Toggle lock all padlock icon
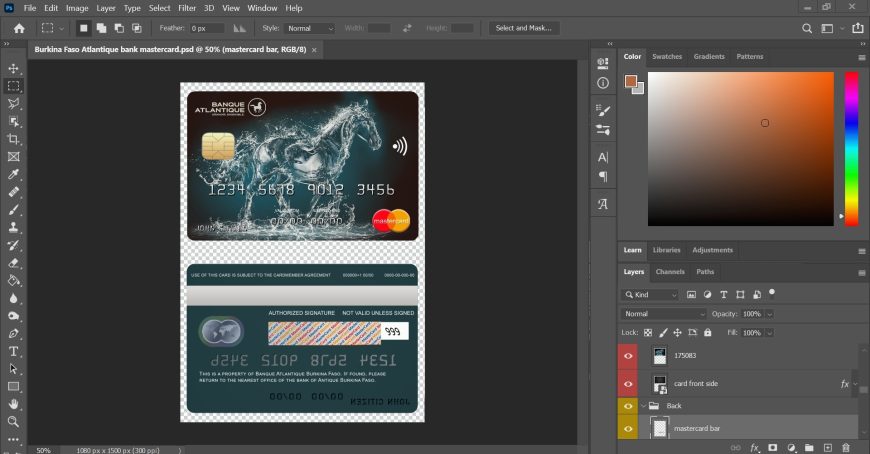The height and width of the screenshot is (454, 870). point(707,332)
